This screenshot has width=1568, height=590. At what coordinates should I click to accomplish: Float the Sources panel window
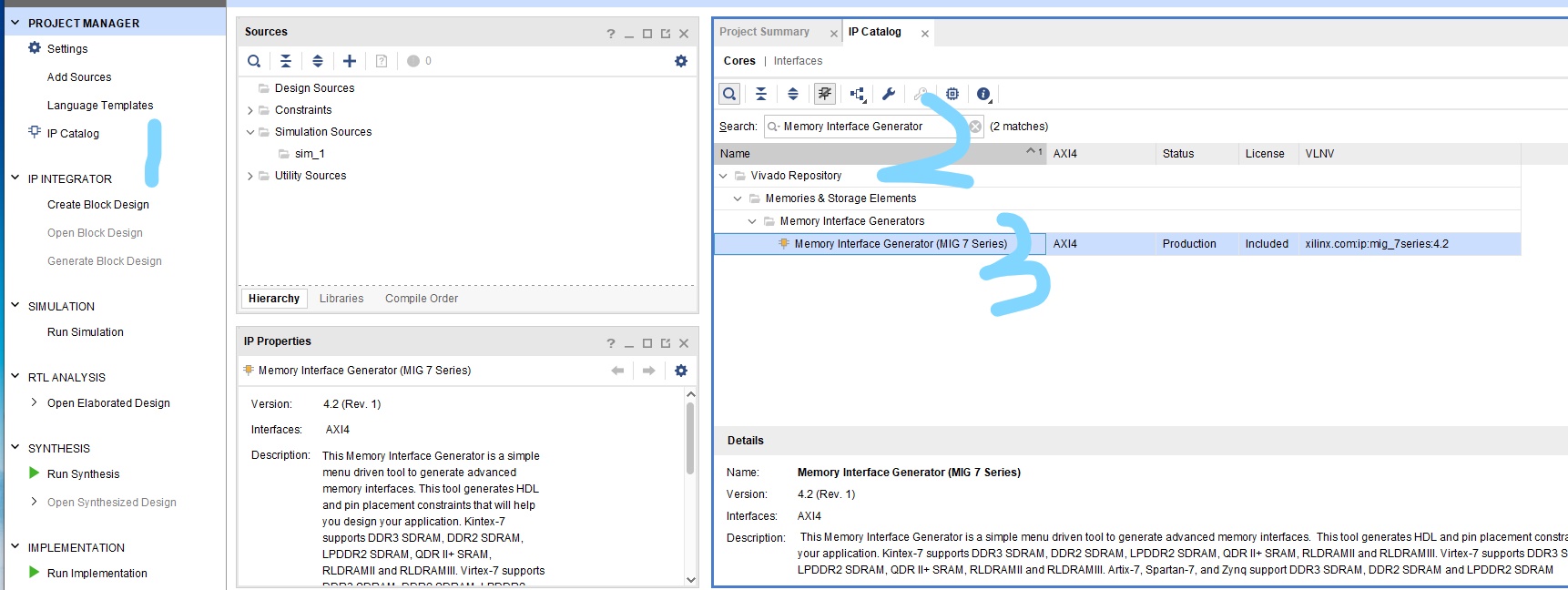[666, 34]
